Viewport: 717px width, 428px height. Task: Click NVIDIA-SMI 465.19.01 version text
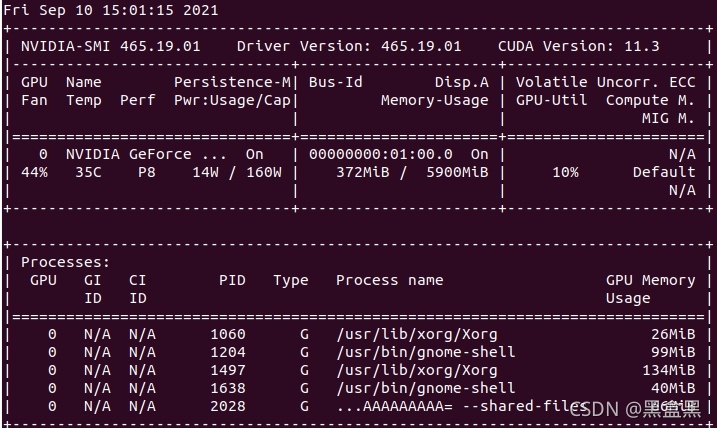[x=111, y=46]
